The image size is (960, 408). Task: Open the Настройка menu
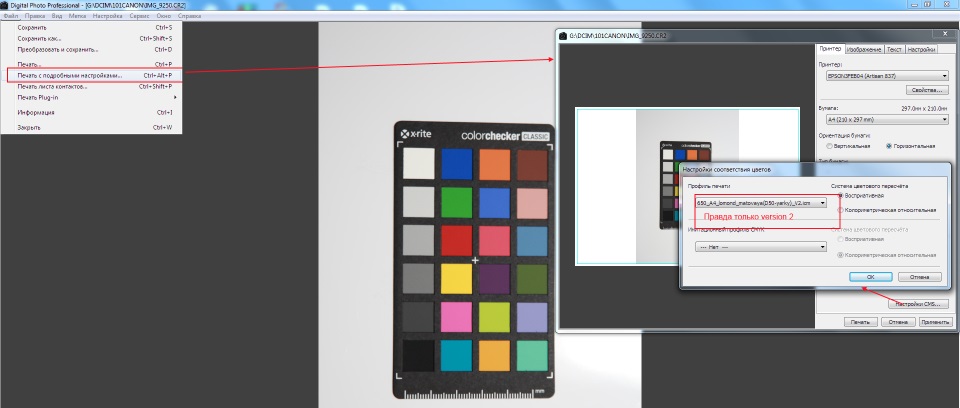[108, 16]
